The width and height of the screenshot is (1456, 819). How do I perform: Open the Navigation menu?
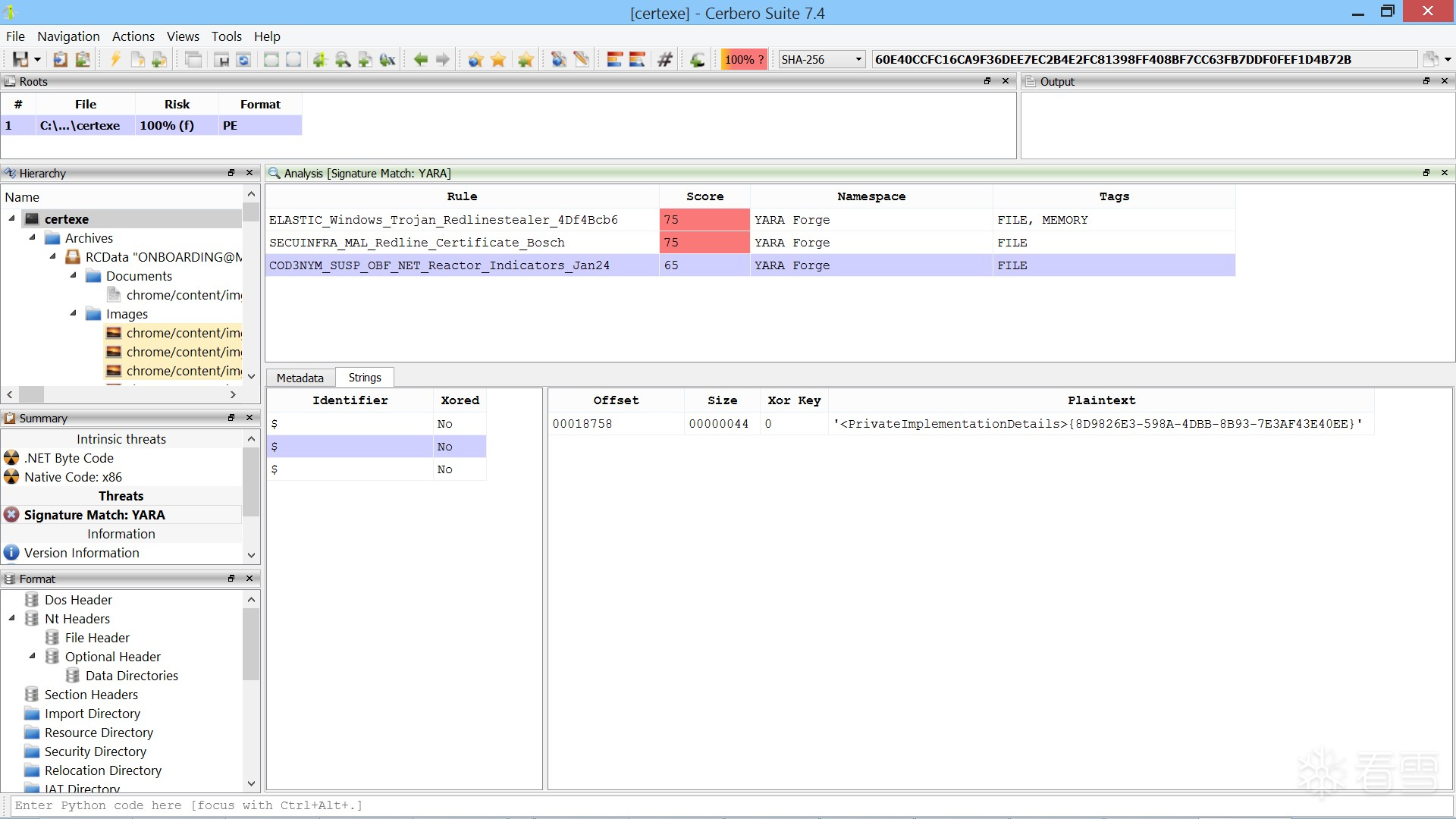68,36
